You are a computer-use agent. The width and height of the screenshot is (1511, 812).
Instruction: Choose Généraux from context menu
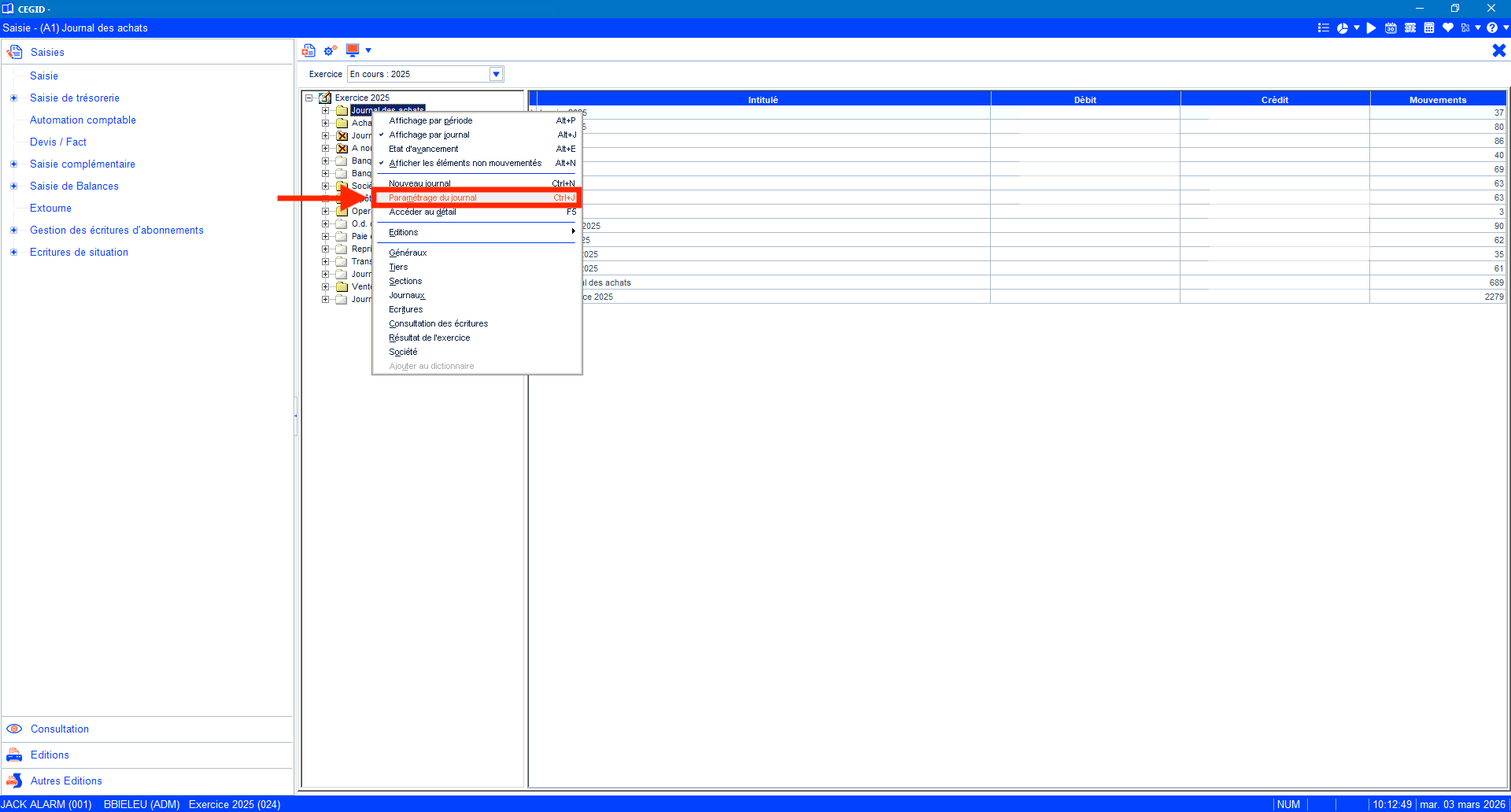[477, 253]
